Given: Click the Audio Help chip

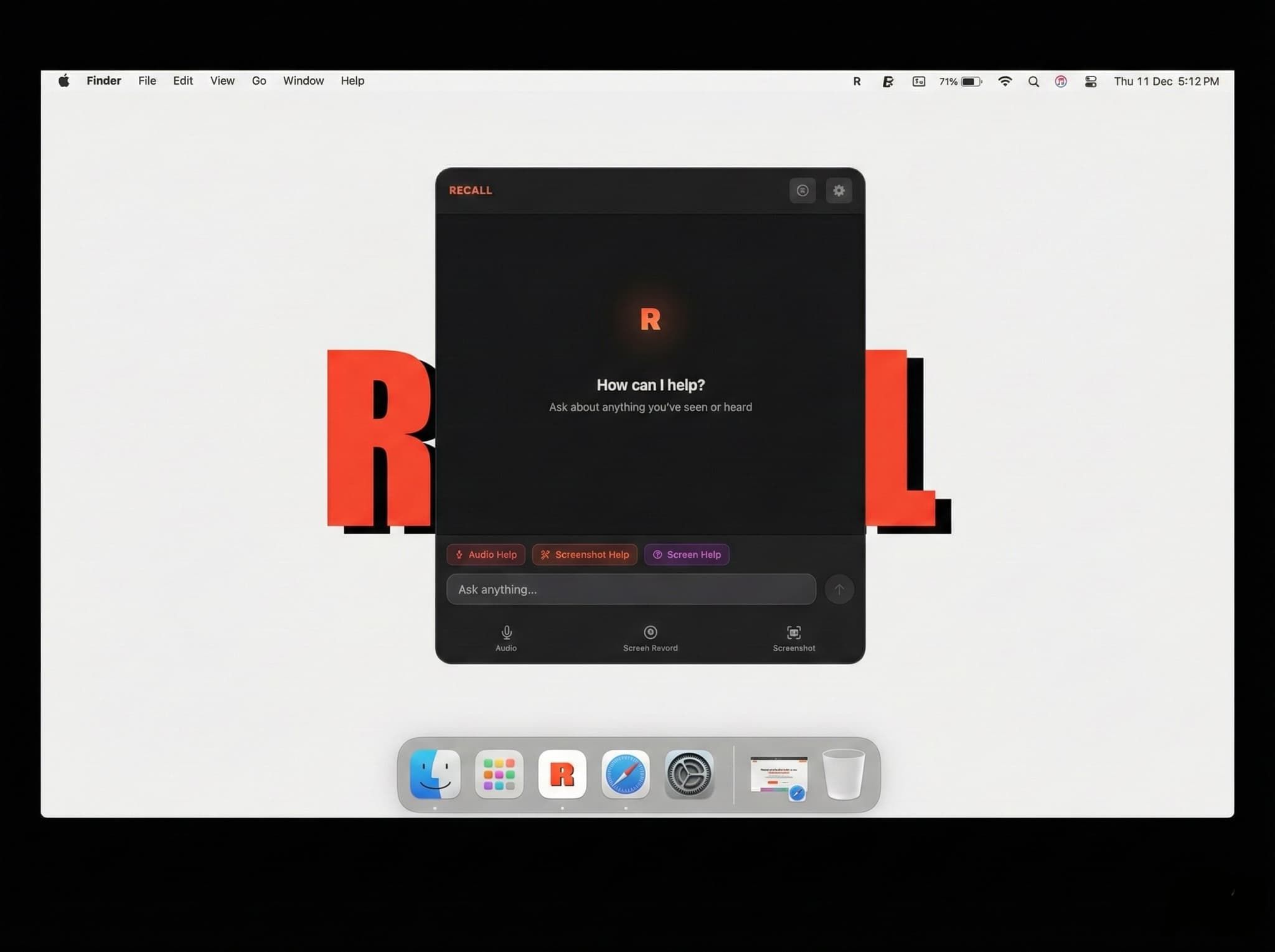Looking at the screenshot, I should 486,555.
